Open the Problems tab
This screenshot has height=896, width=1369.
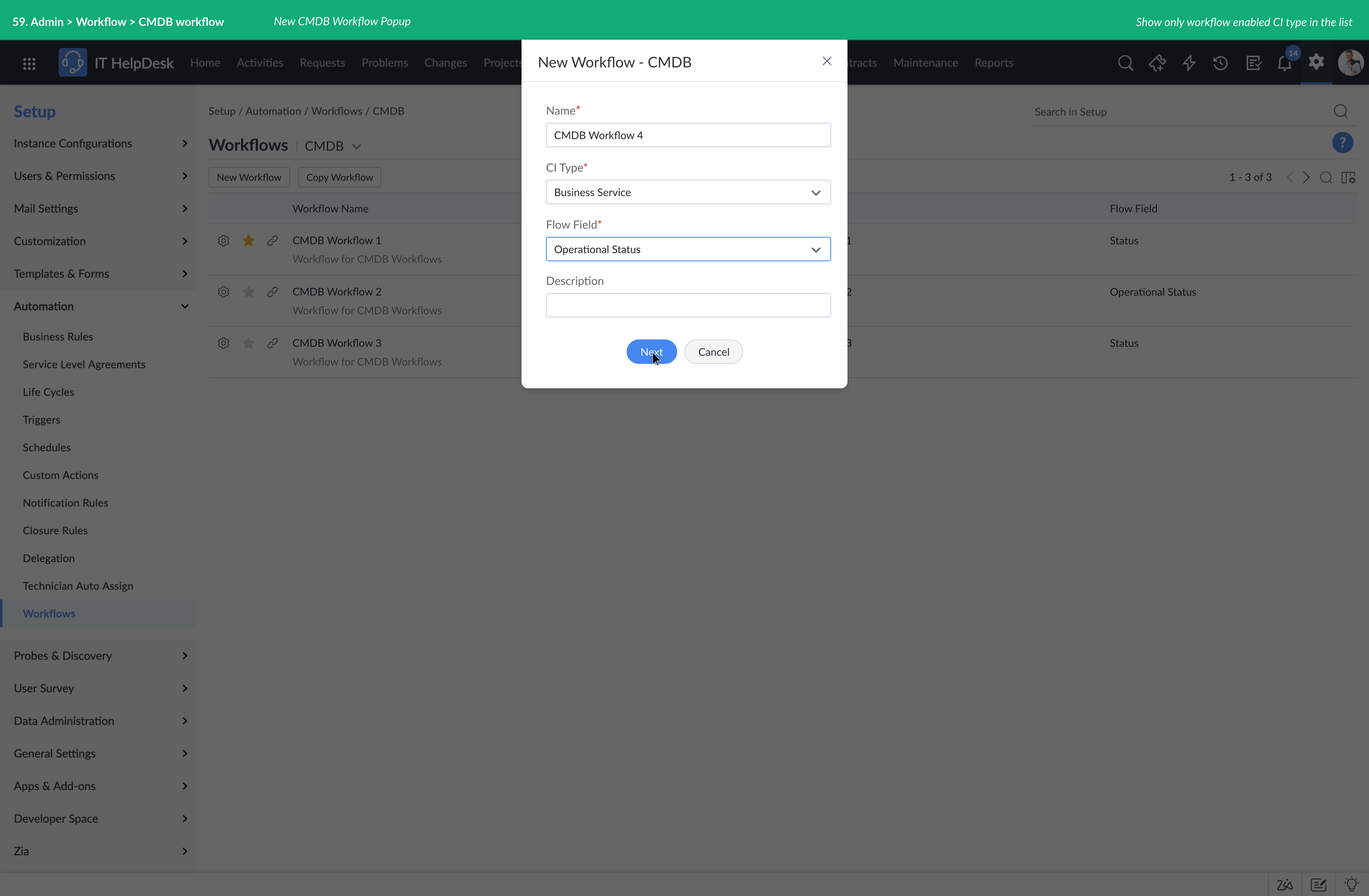tap(385, 63)
